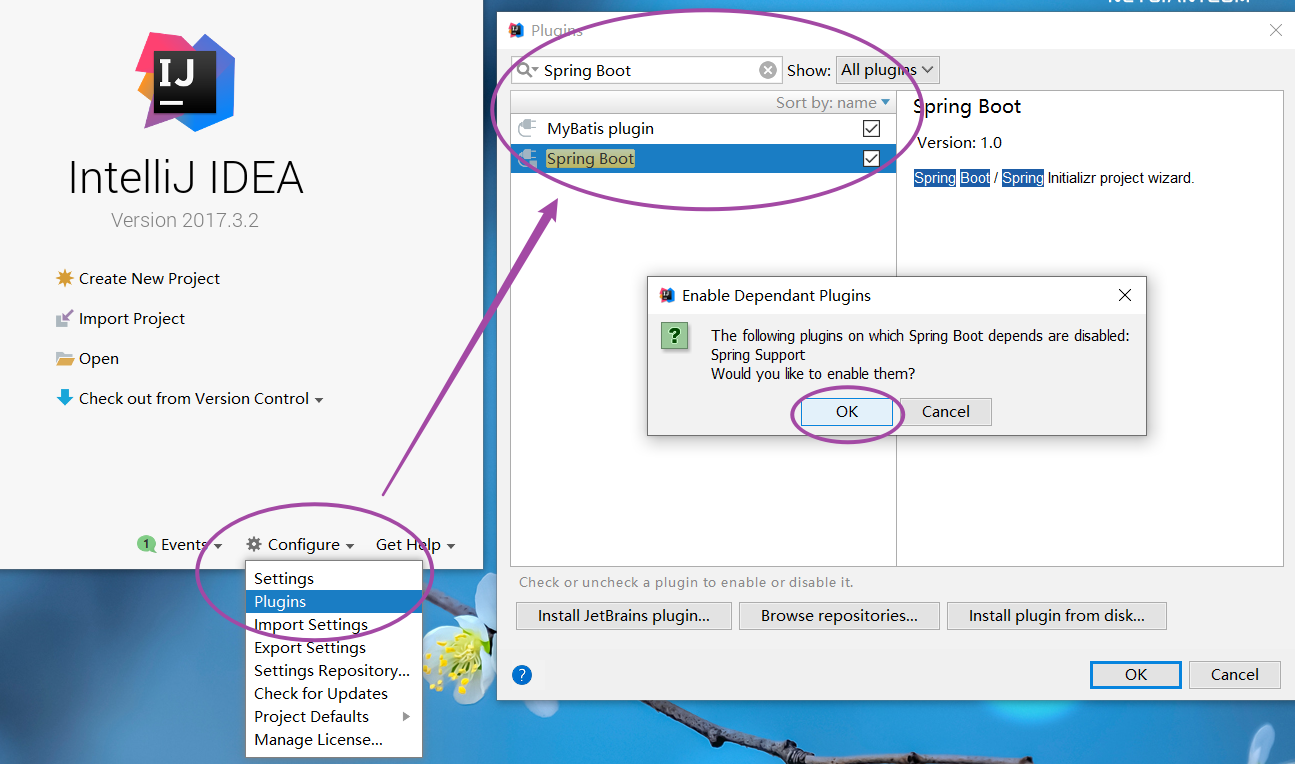Choose Export Settings from Configure menu
The height and width of the screenshot is (764, 1295).
coord(334,647)
